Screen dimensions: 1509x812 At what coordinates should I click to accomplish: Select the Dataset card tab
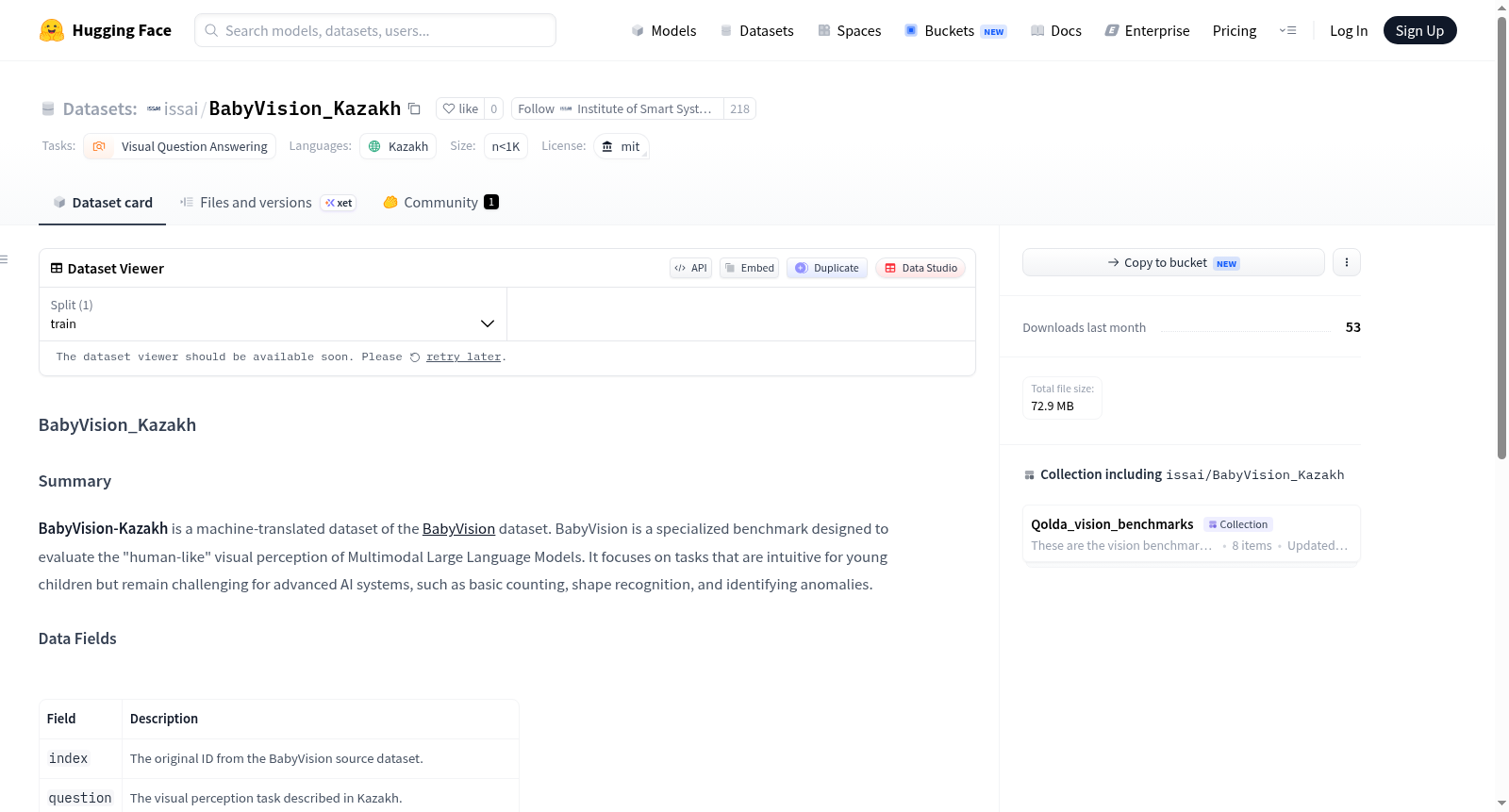pyautogui.click(x=102, y=202)
